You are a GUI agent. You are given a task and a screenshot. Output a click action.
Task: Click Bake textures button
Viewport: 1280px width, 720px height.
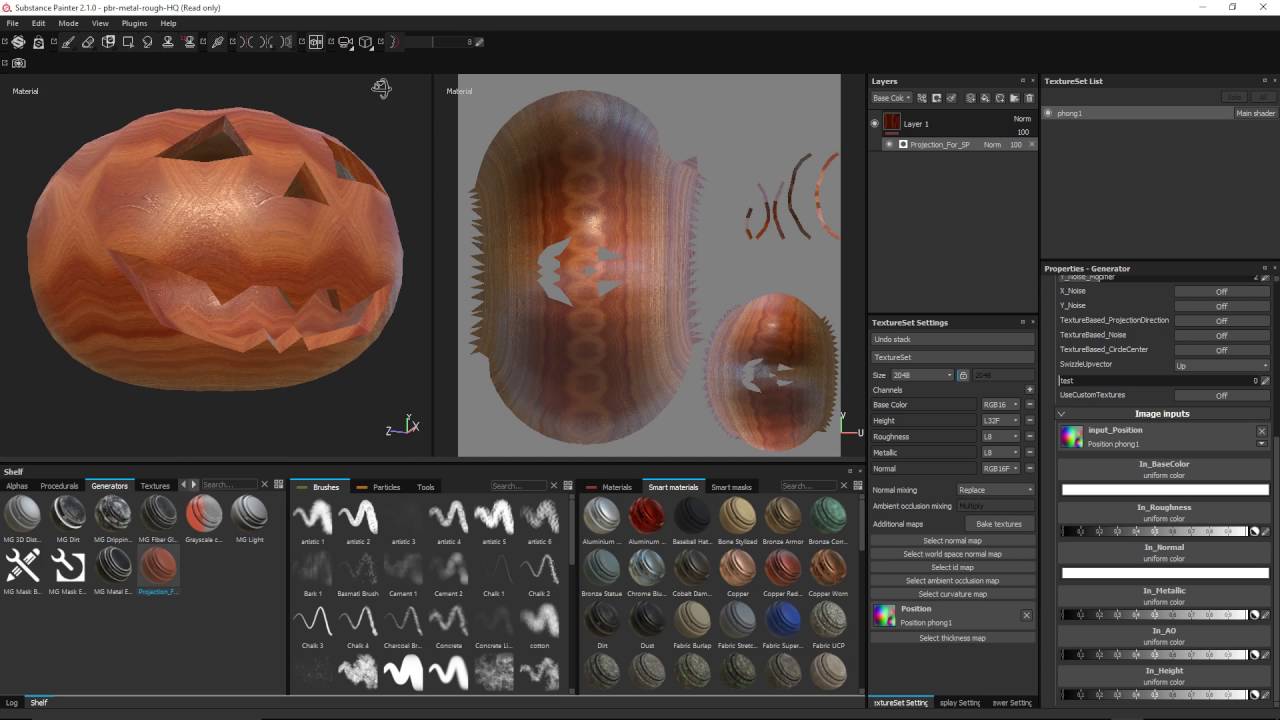tap(999, 524)
